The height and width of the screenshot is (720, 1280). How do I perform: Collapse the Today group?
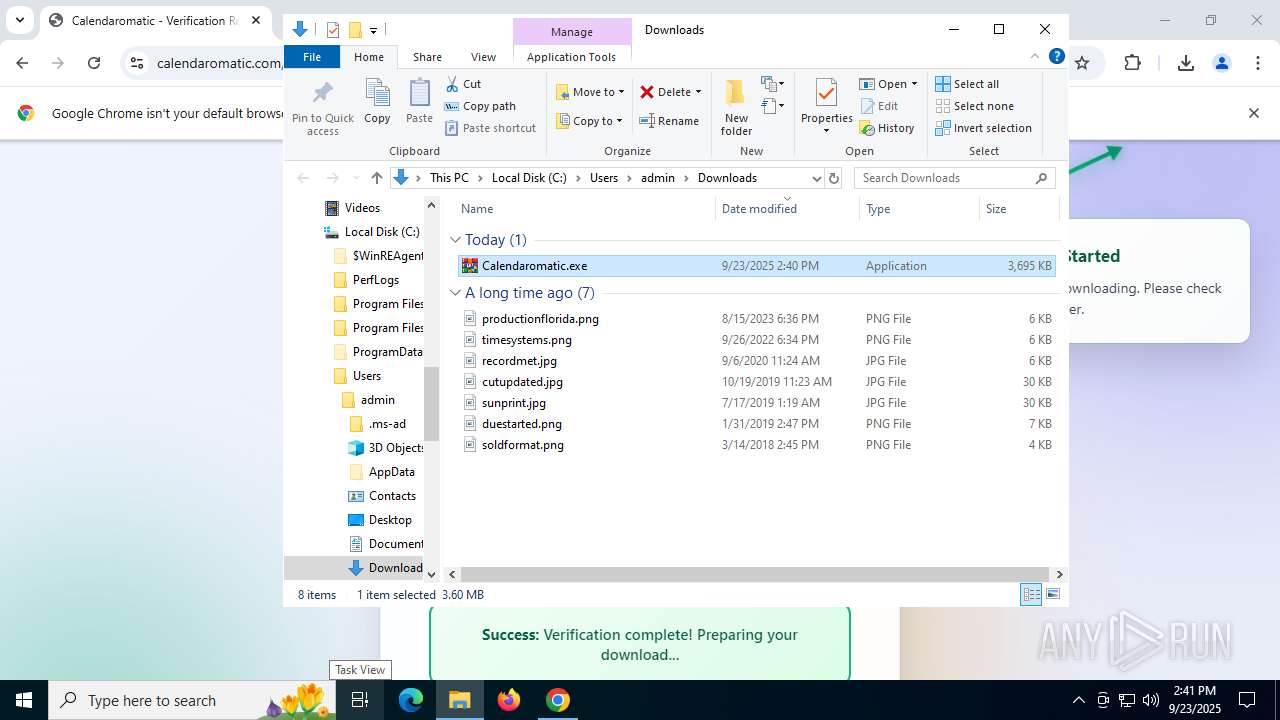(456, 240)
